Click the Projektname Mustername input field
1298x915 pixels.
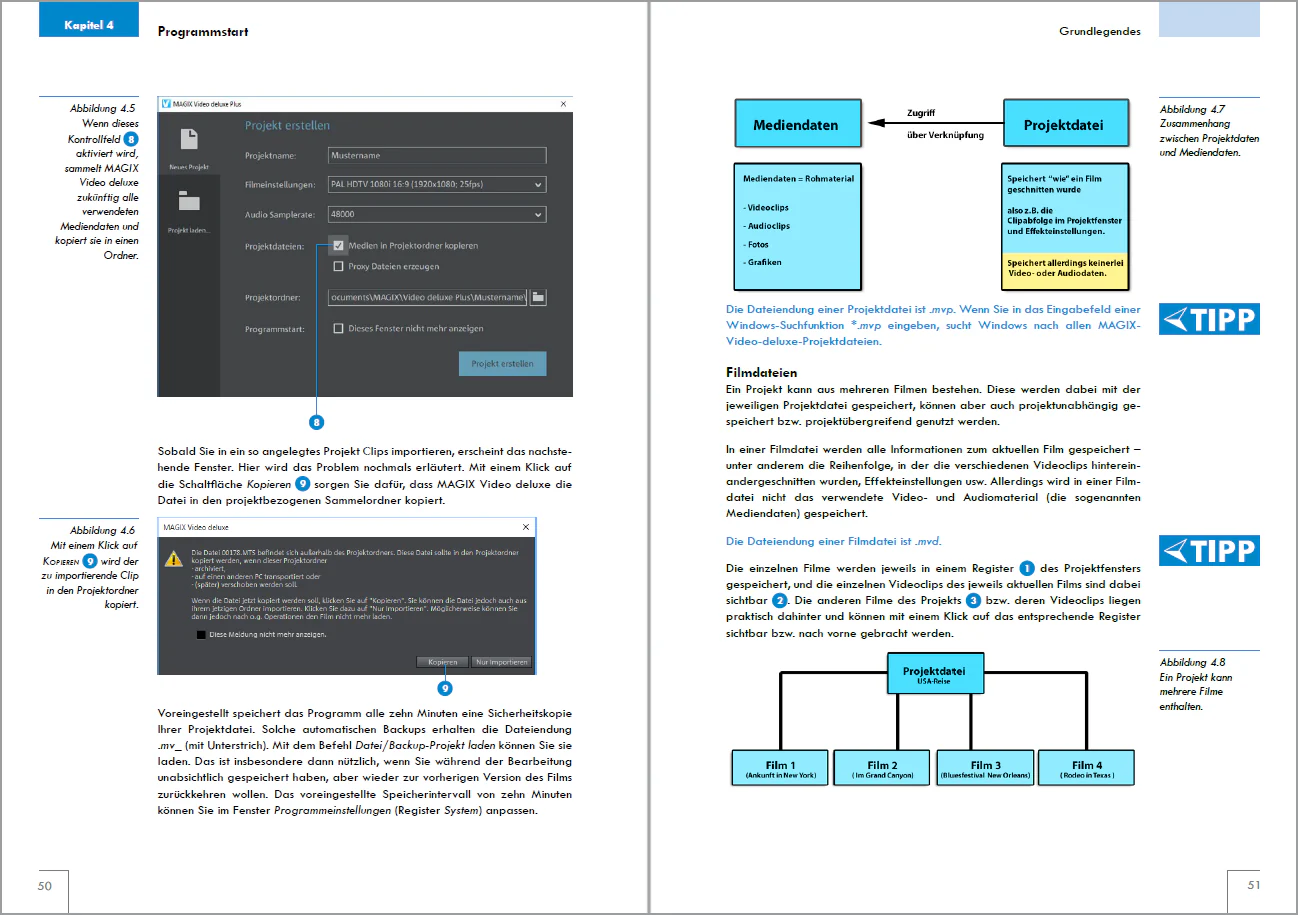(x=437, y=155)
